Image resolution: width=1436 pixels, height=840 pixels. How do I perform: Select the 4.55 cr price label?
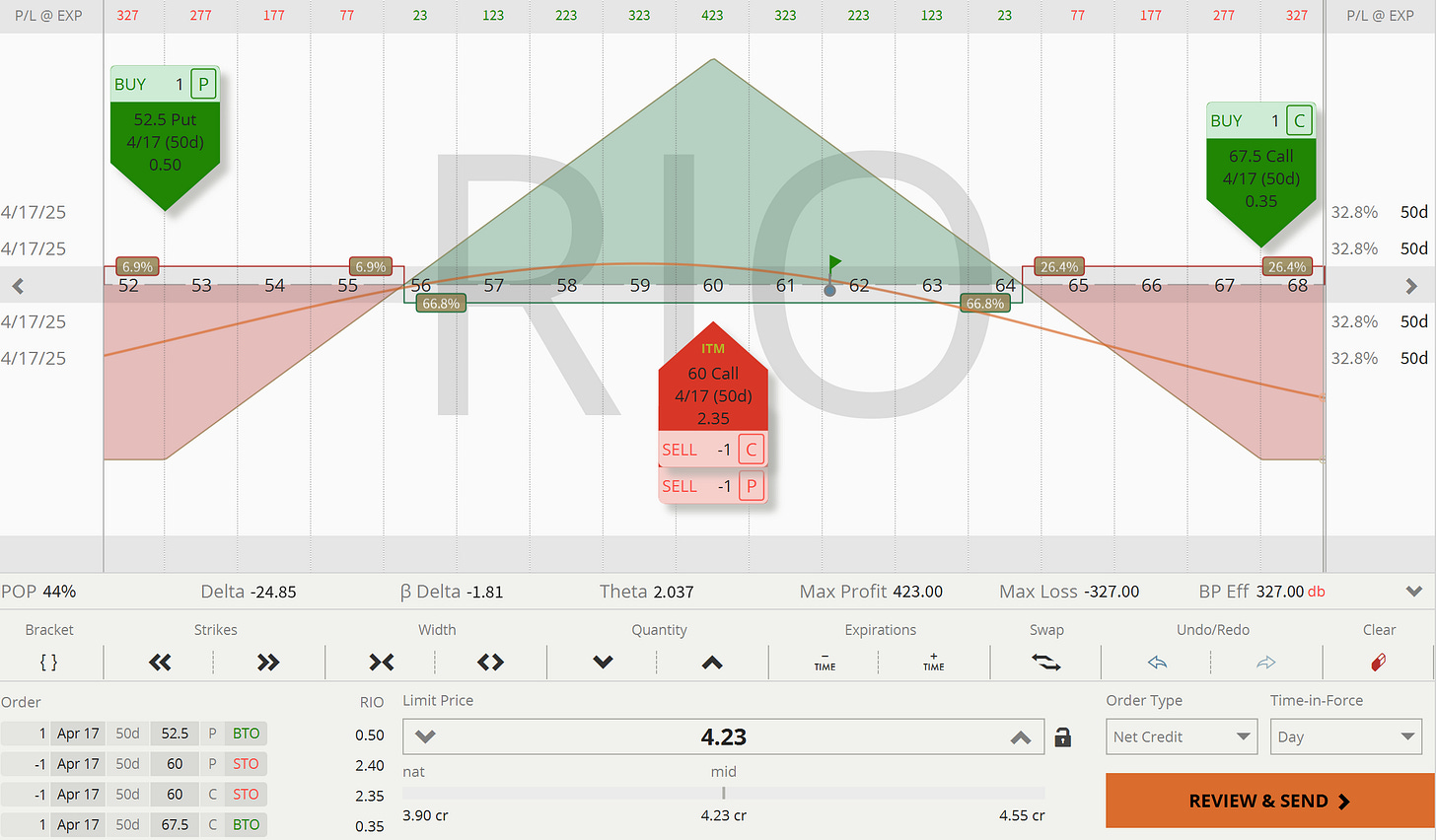coord(1022,815)
